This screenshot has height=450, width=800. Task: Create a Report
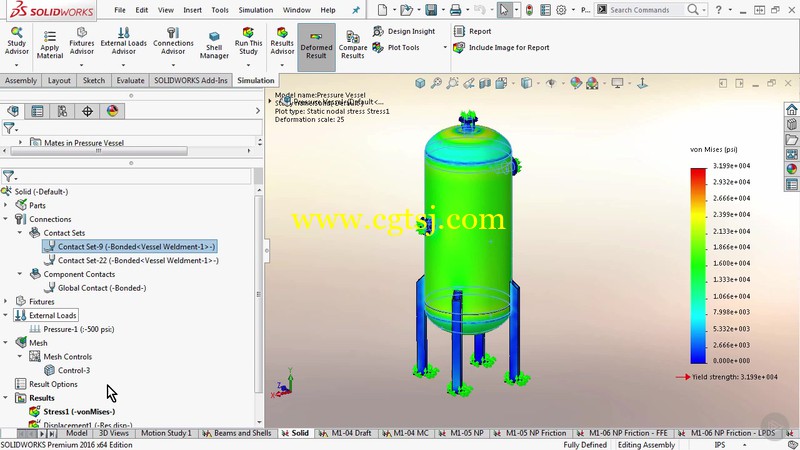pos(472,31)
